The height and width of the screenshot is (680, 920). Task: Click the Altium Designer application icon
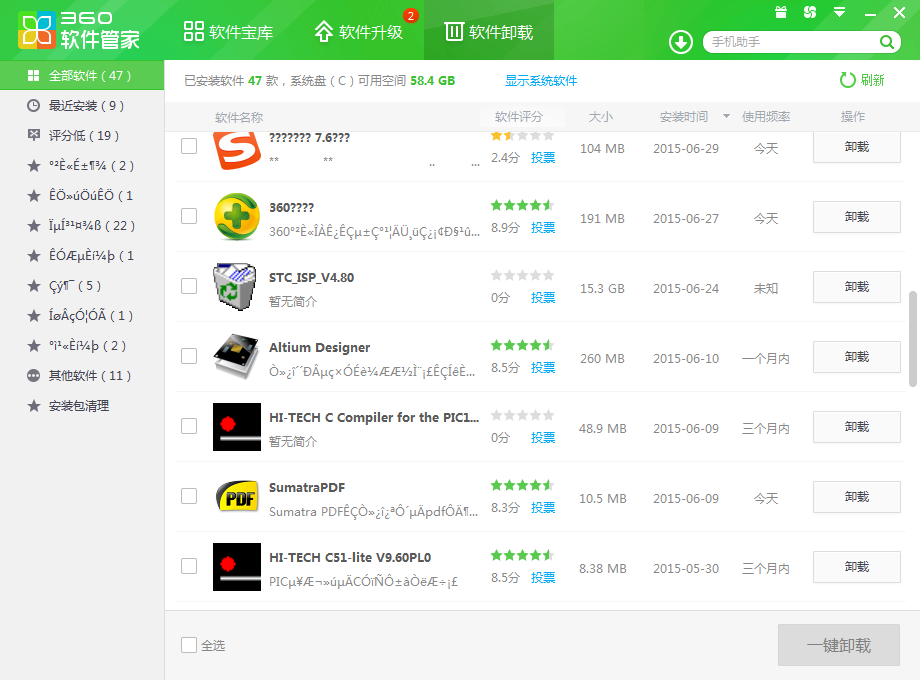click(237, 357)
